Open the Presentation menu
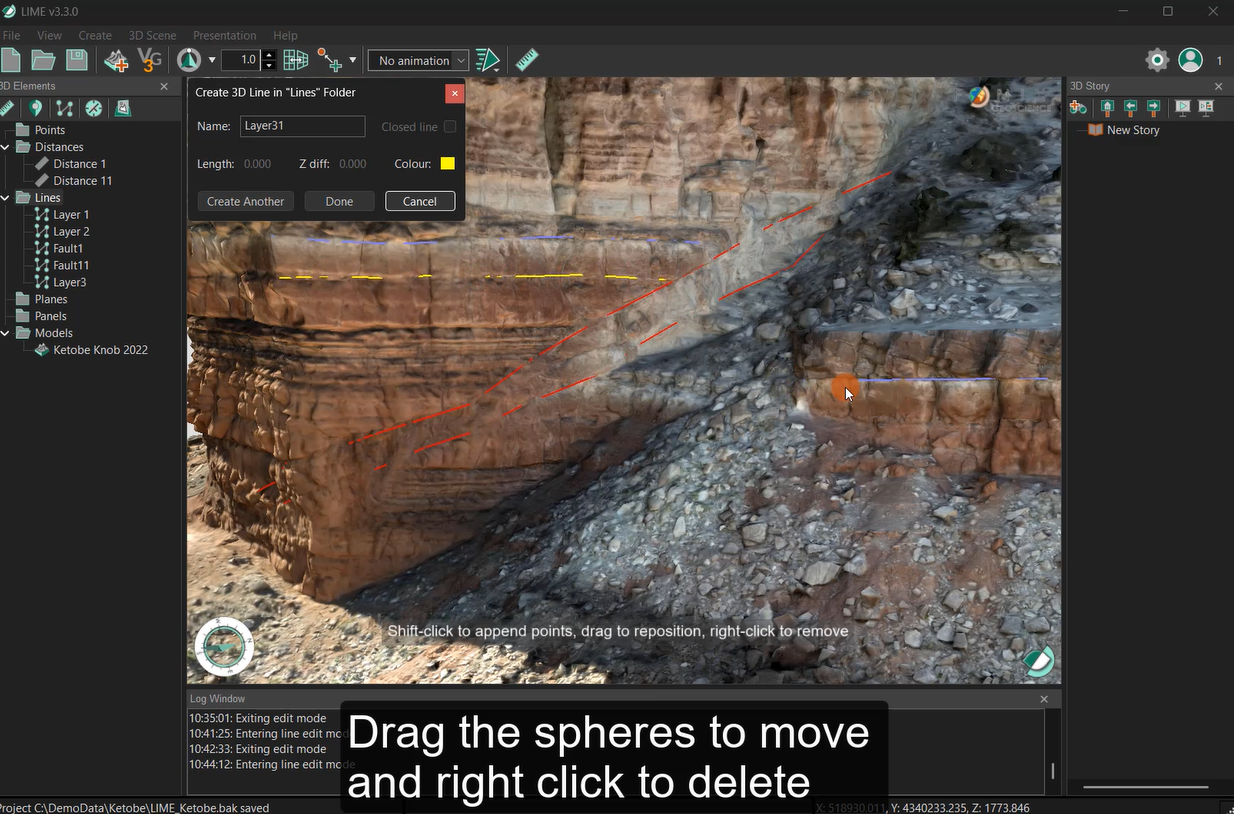1234x814 pixels. 224,35
